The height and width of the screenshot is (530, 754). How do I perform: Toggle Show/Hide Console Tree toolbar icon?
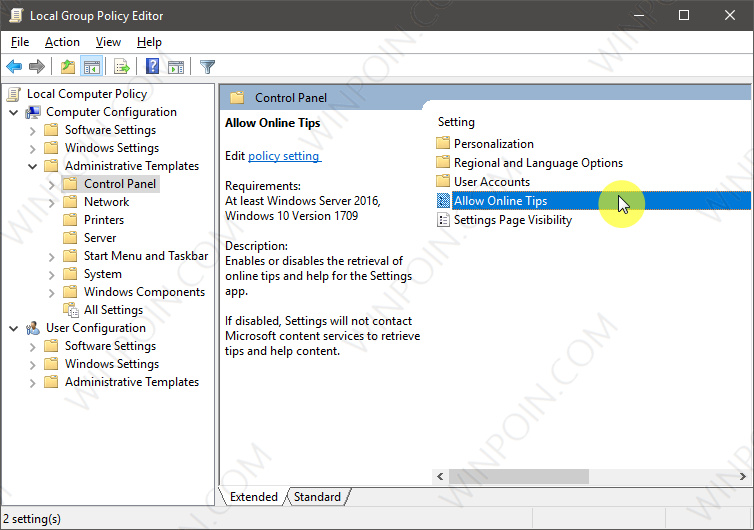coord(91,66)
